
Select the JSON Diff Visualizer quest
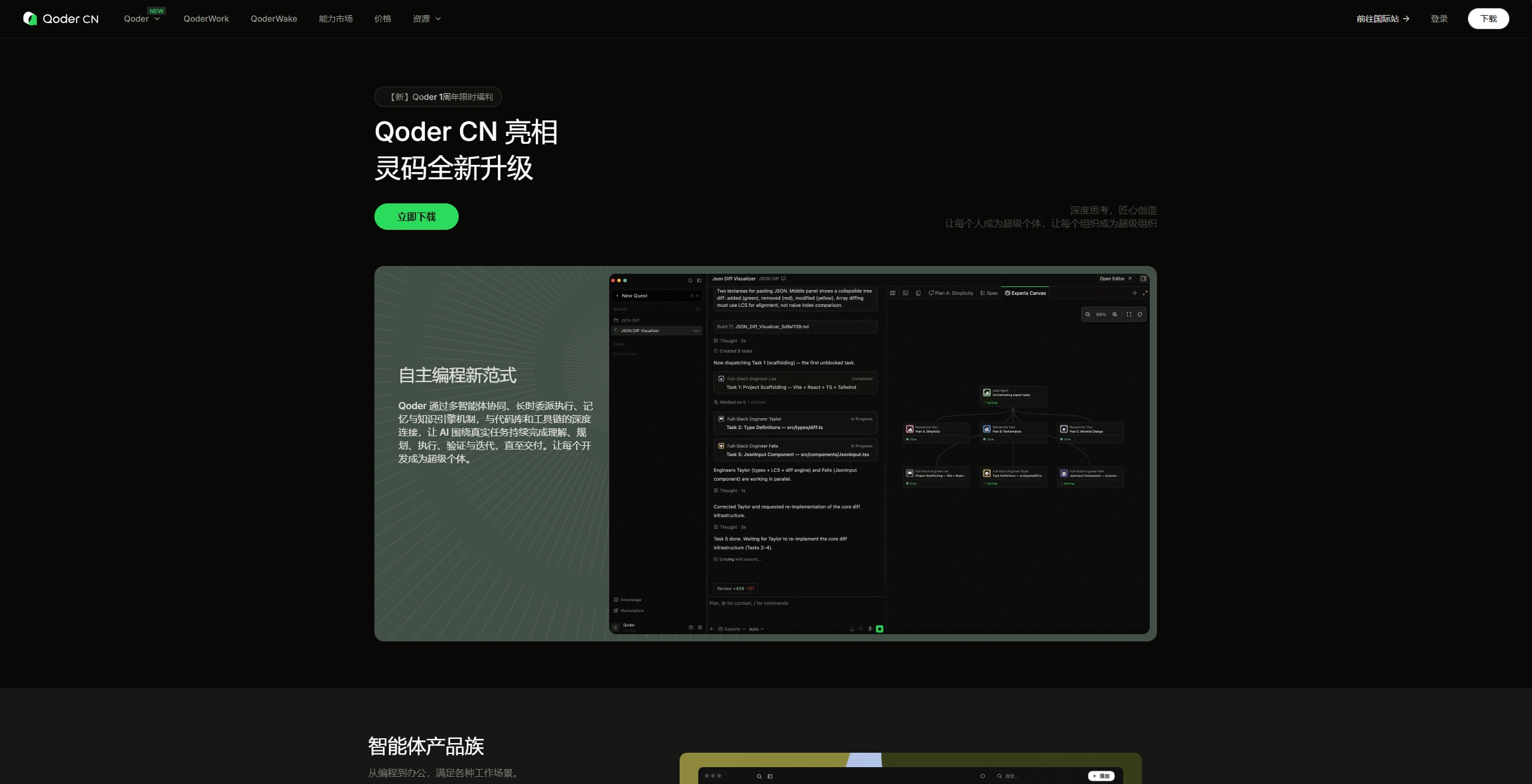pyautogui.click(x=657, y=330)
